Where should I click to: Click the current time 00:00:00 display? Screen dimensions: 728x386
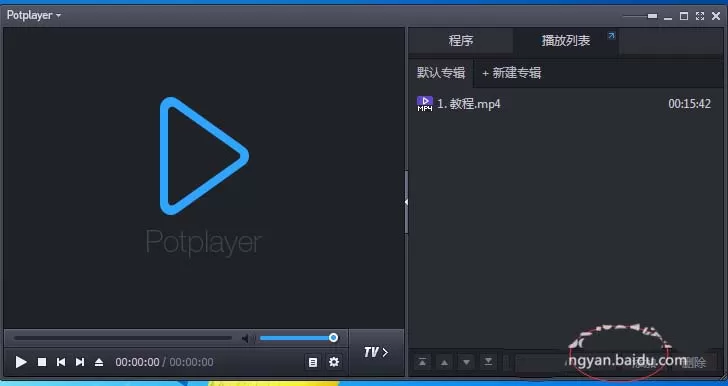[x=137, y=362]
